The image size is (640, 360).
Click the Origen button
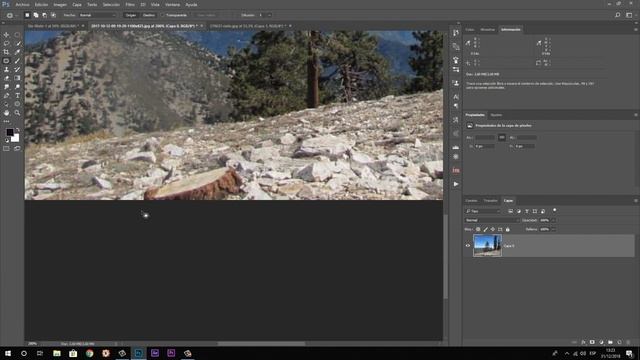(x=131, y=15)
